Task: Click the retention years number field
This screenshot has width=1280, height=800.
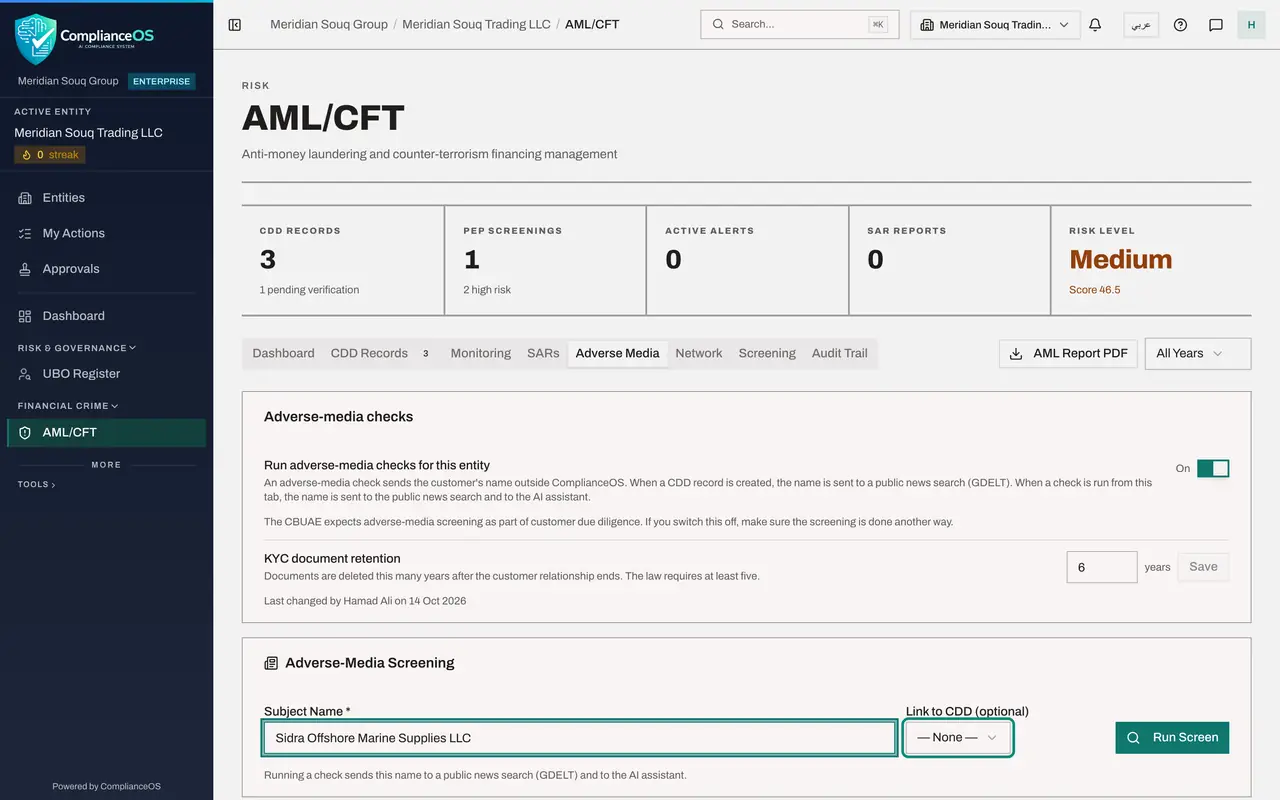Action: [1102, 567]
